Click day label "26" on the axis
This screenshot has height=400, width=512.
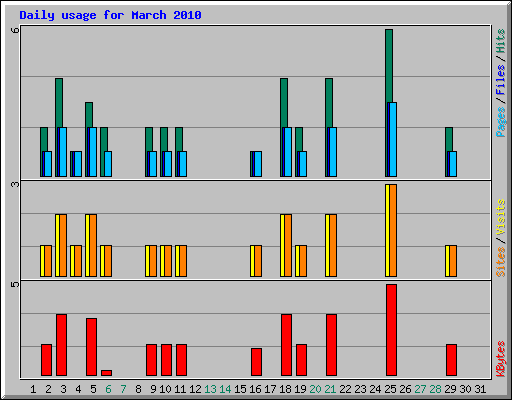pos(405,389)
